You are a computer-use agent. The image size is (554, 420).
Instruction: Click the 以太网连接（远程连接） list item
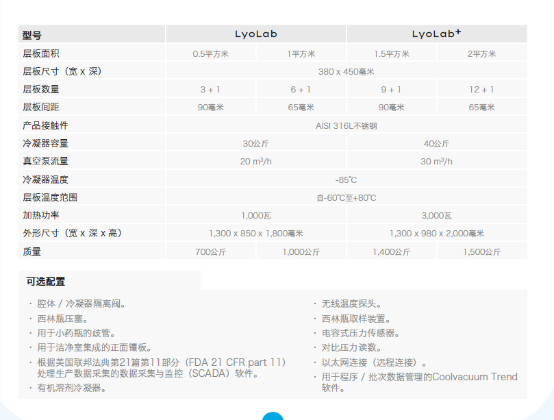tap(374, 362)
